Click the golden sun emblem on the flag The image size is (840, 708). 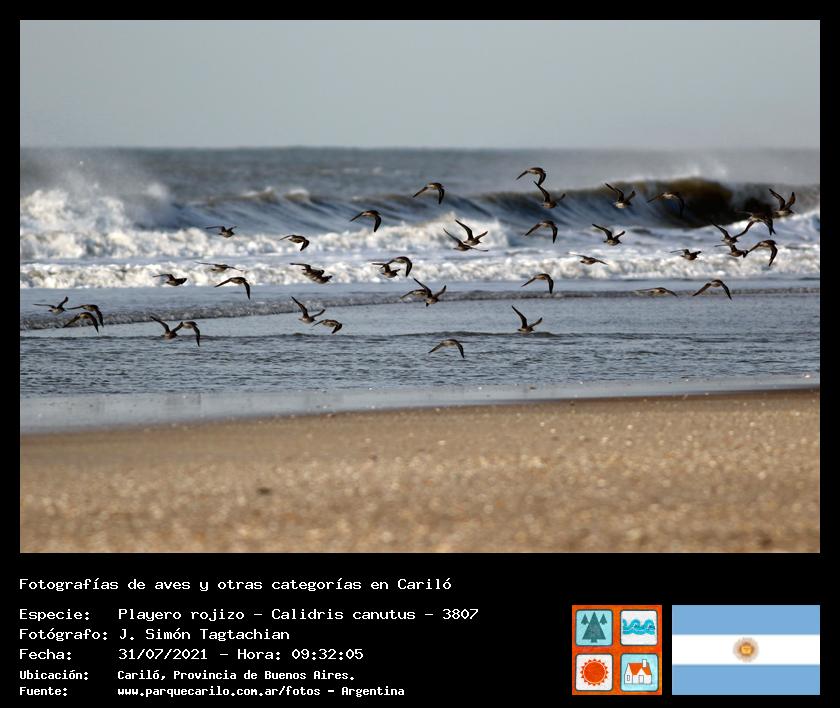(x=745, y=649)
